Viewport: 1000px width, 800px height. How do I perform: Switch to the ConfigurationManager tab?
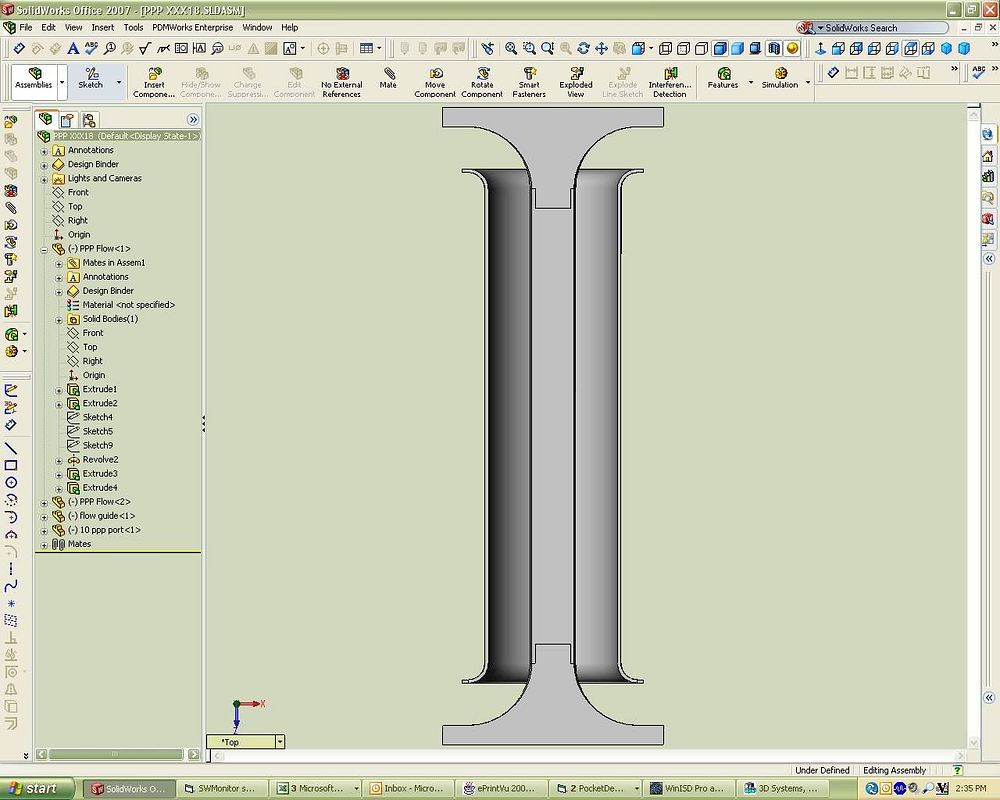tap(89, 120)
